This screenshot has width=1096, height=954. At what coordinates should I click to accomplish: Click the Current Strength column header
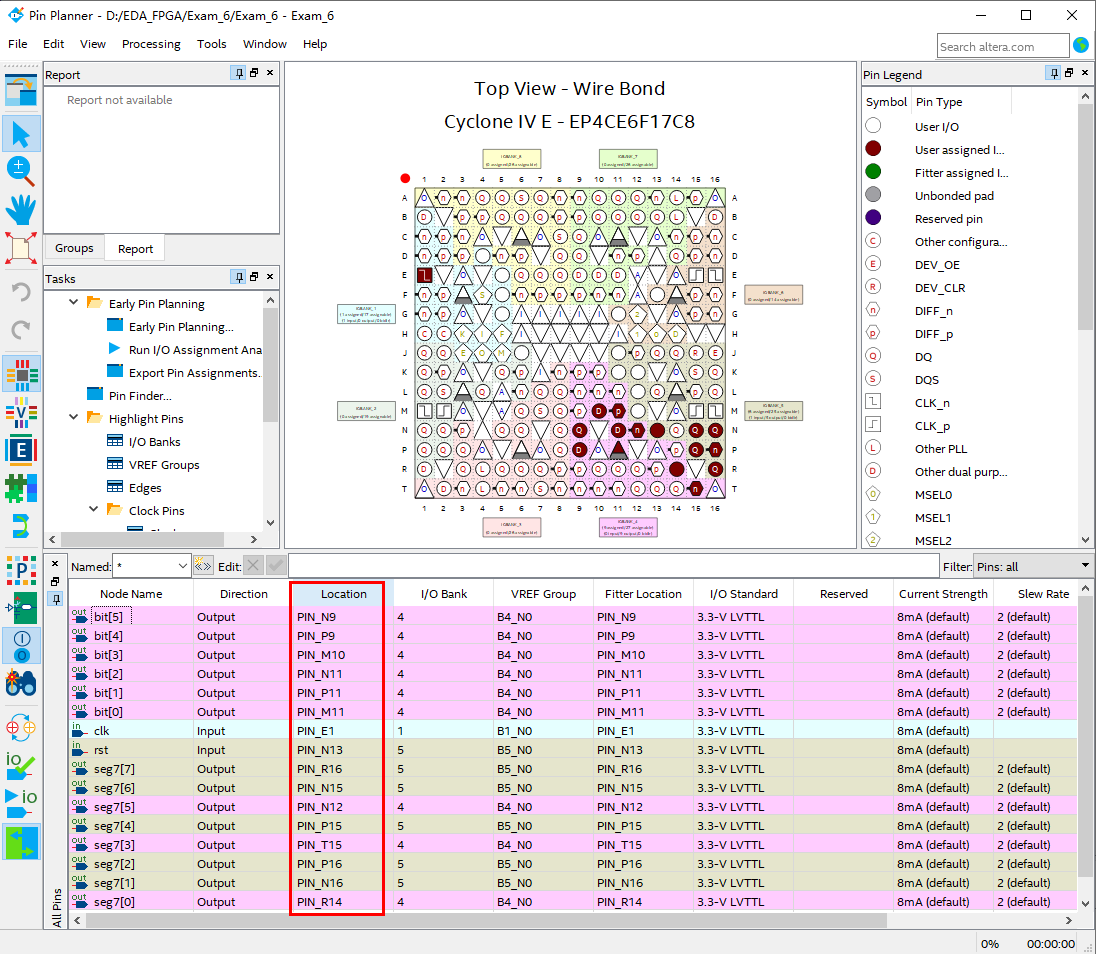943,593
